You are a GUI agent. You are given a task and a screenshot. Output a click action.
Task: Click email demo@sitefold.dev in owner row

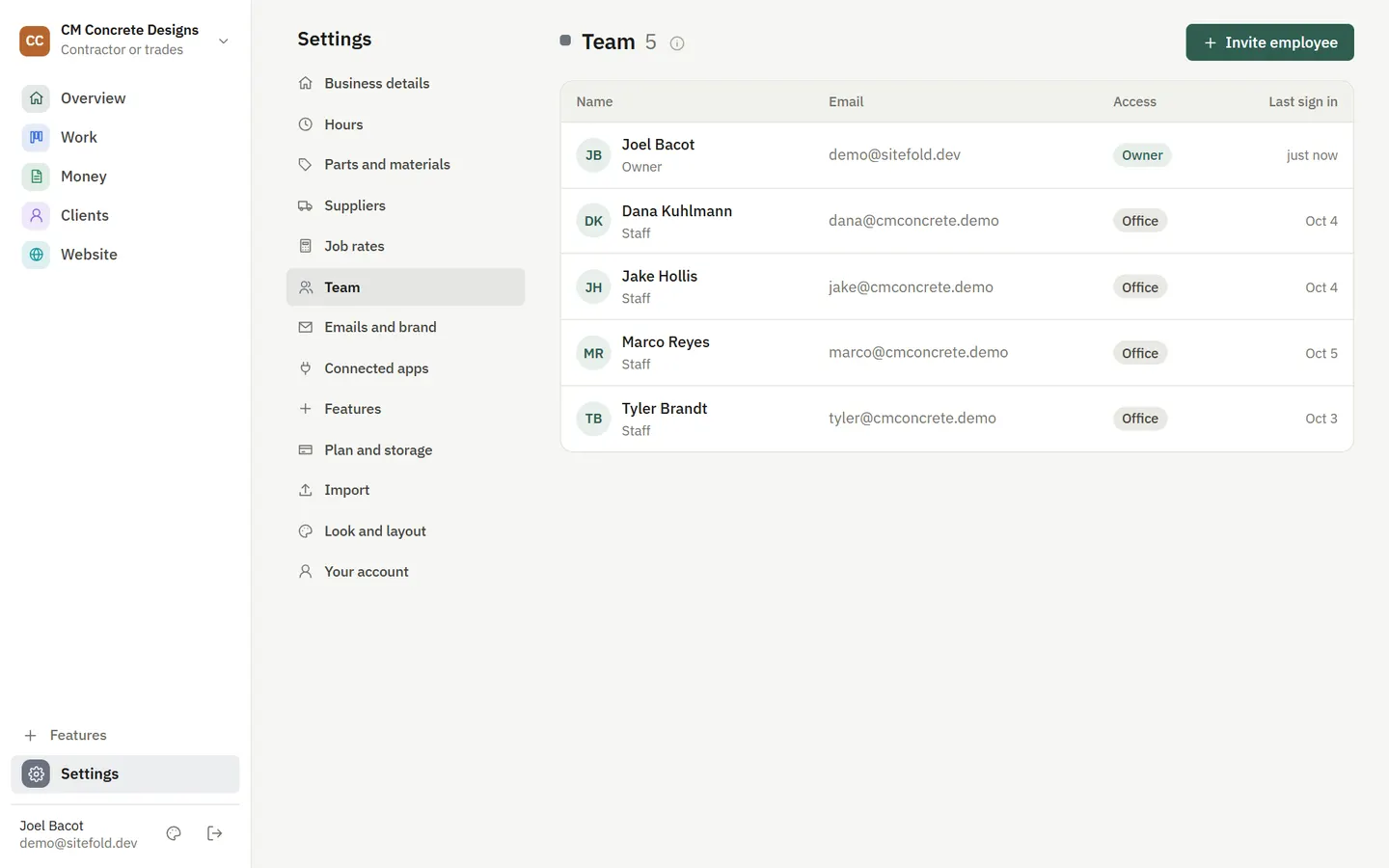pyautogui.click(x=894, y=154)
